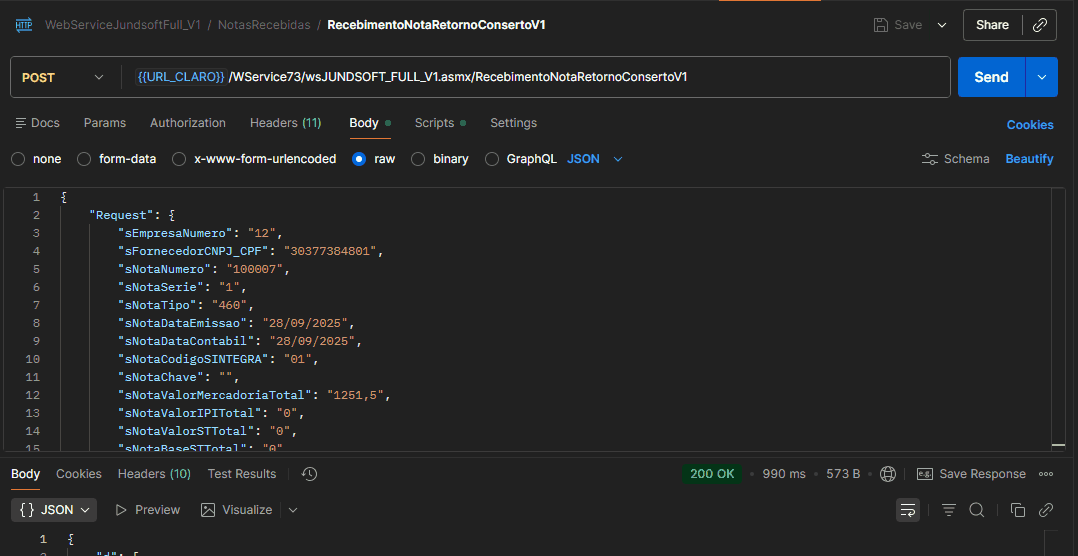Click the Beautify link
The height and width of the screenshot is (556, 1078).
(1029, 159)
